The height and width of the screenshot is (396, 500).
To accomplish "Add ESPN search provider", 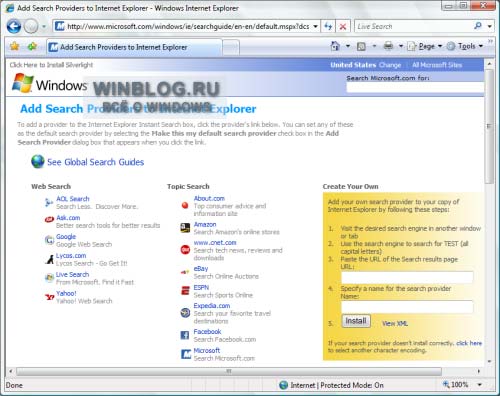I will (x=201, y=288).
